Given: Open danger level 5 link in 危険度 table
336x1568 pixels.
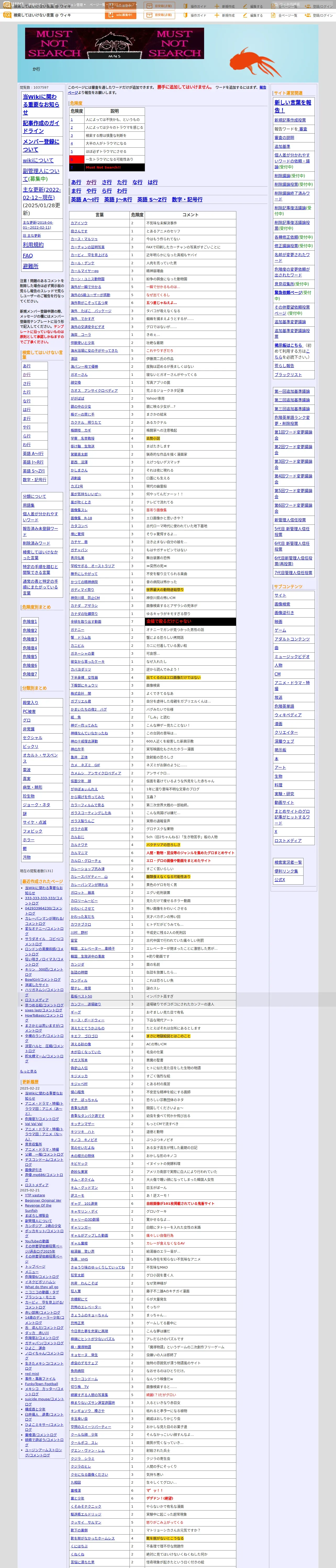Looking at the screenshot, I should [x=71, y=151].
